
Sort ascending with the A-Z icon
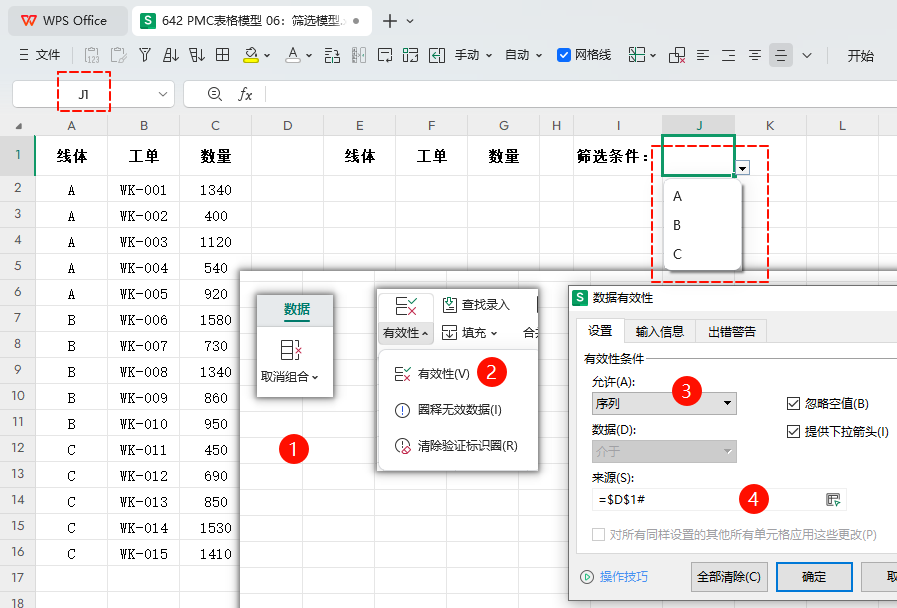click(170, 55)
